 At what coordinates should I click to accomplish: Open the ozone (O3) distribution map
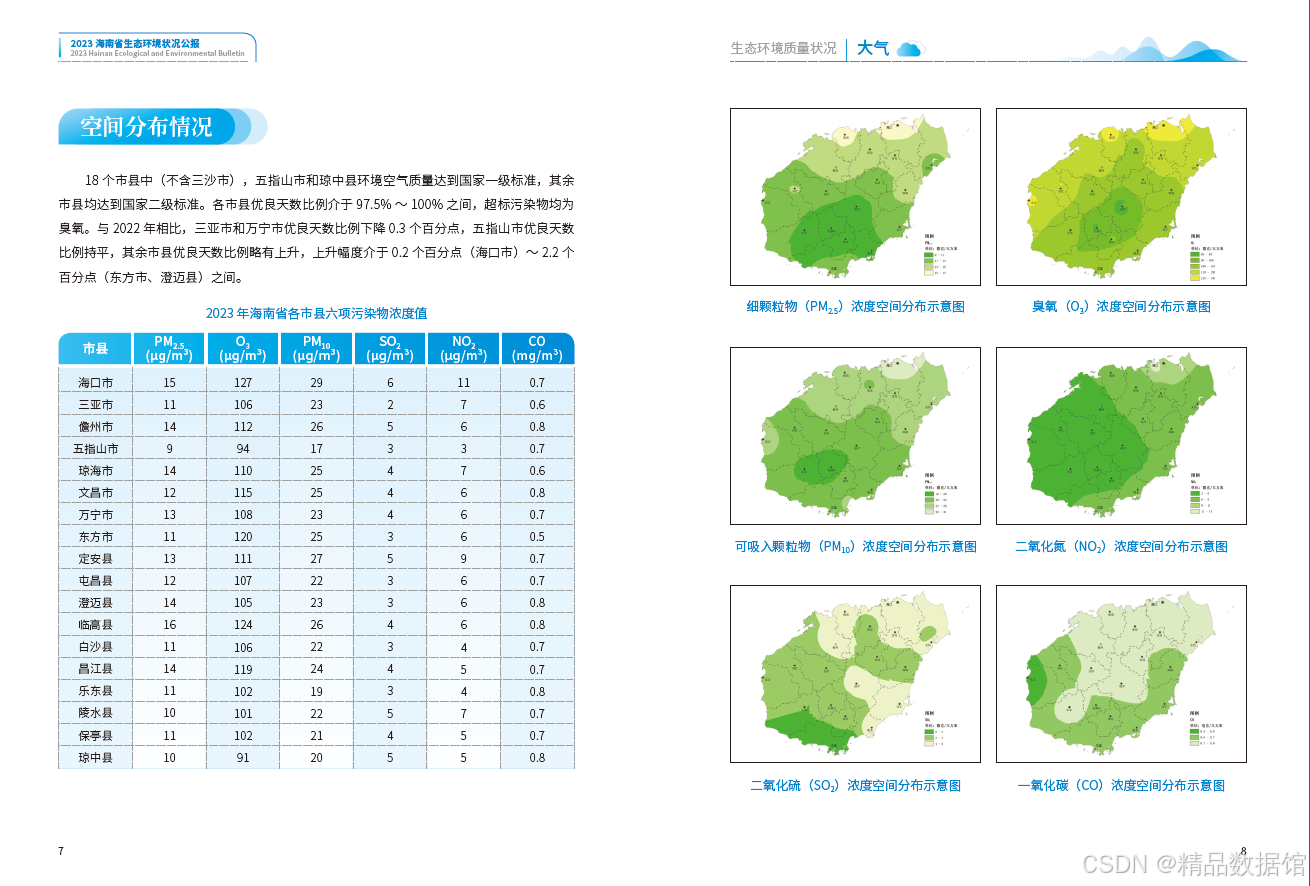click(x=1121, y=197)
